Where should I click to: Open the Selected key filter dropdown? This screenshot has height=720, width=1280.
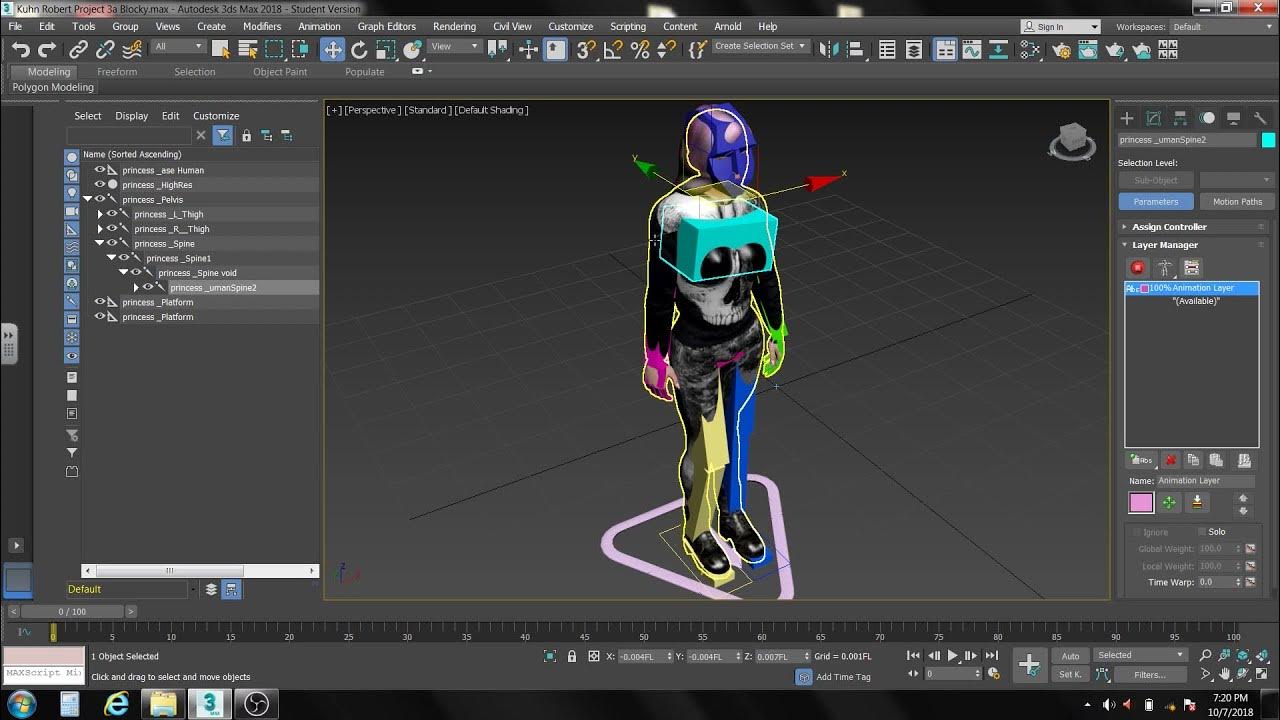[x=1140, y=655]
